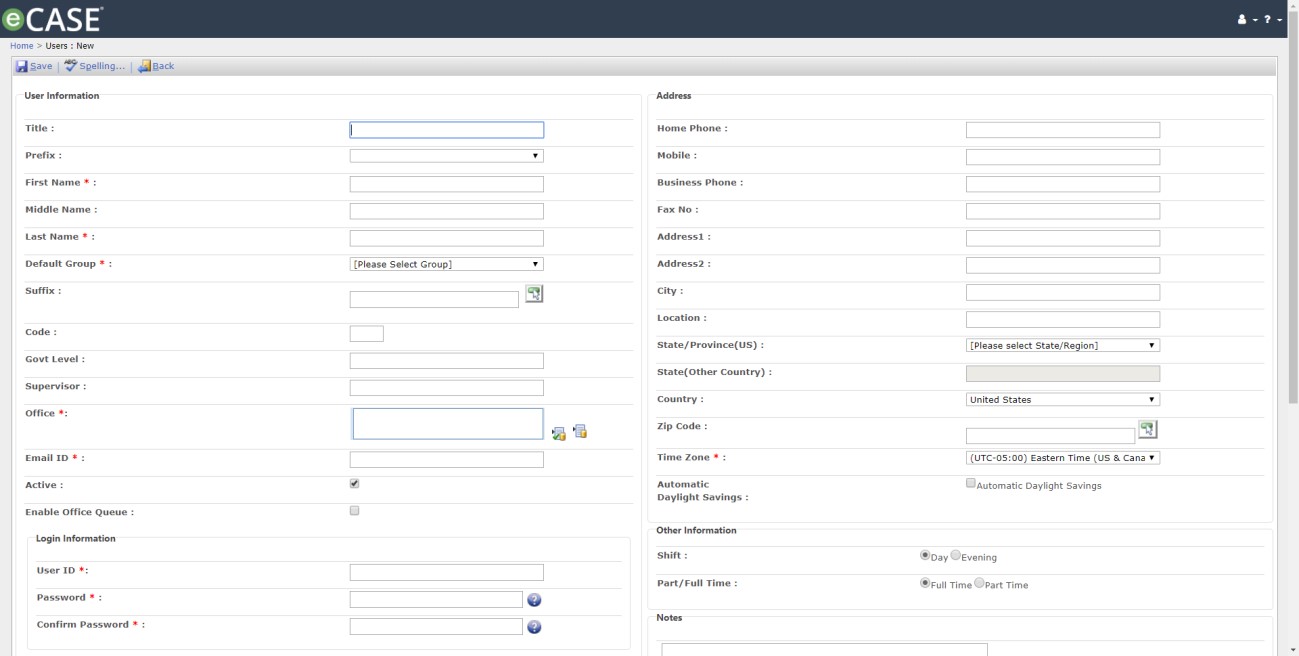The image size is (1299, 656).
Task: Click the First Name field
Action: (x=447, y=184)
